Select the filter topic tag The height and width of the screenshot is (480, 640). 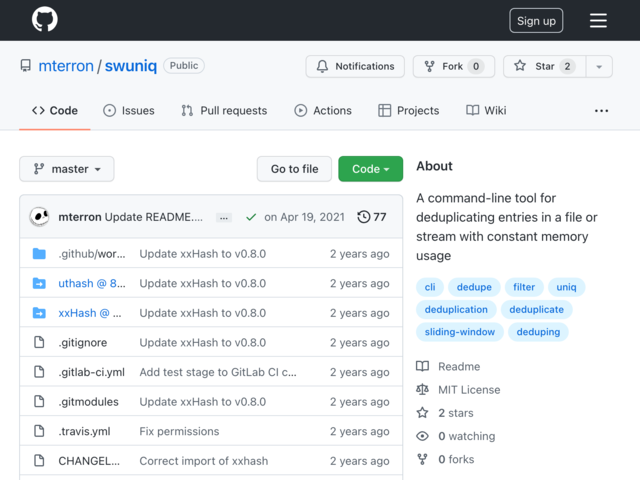(x=524, y=287)
